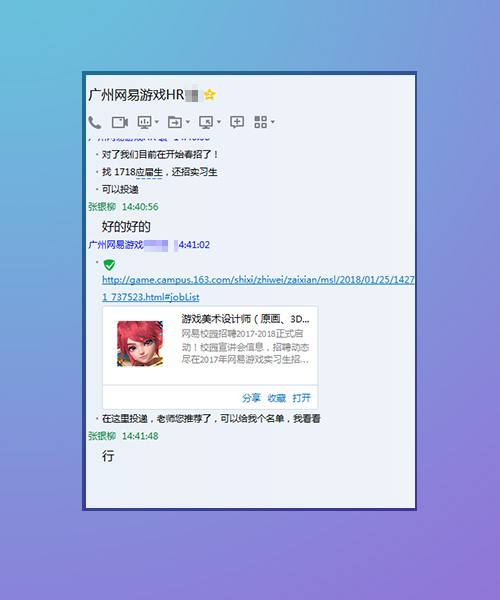
Task: Click 打开 on the link preview card
Action: [301, 398]
